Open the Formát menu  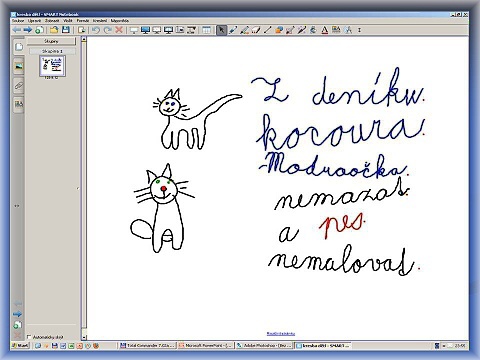pyautogui.click(x=83, y=21)
